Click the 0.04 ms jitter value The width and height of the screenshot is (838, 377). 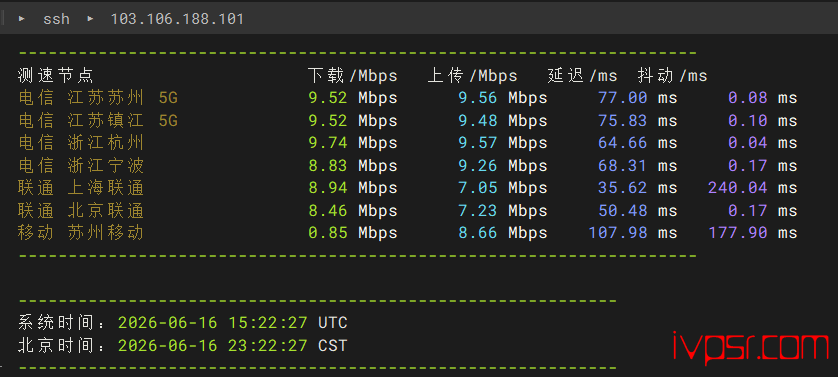[763, 143]
